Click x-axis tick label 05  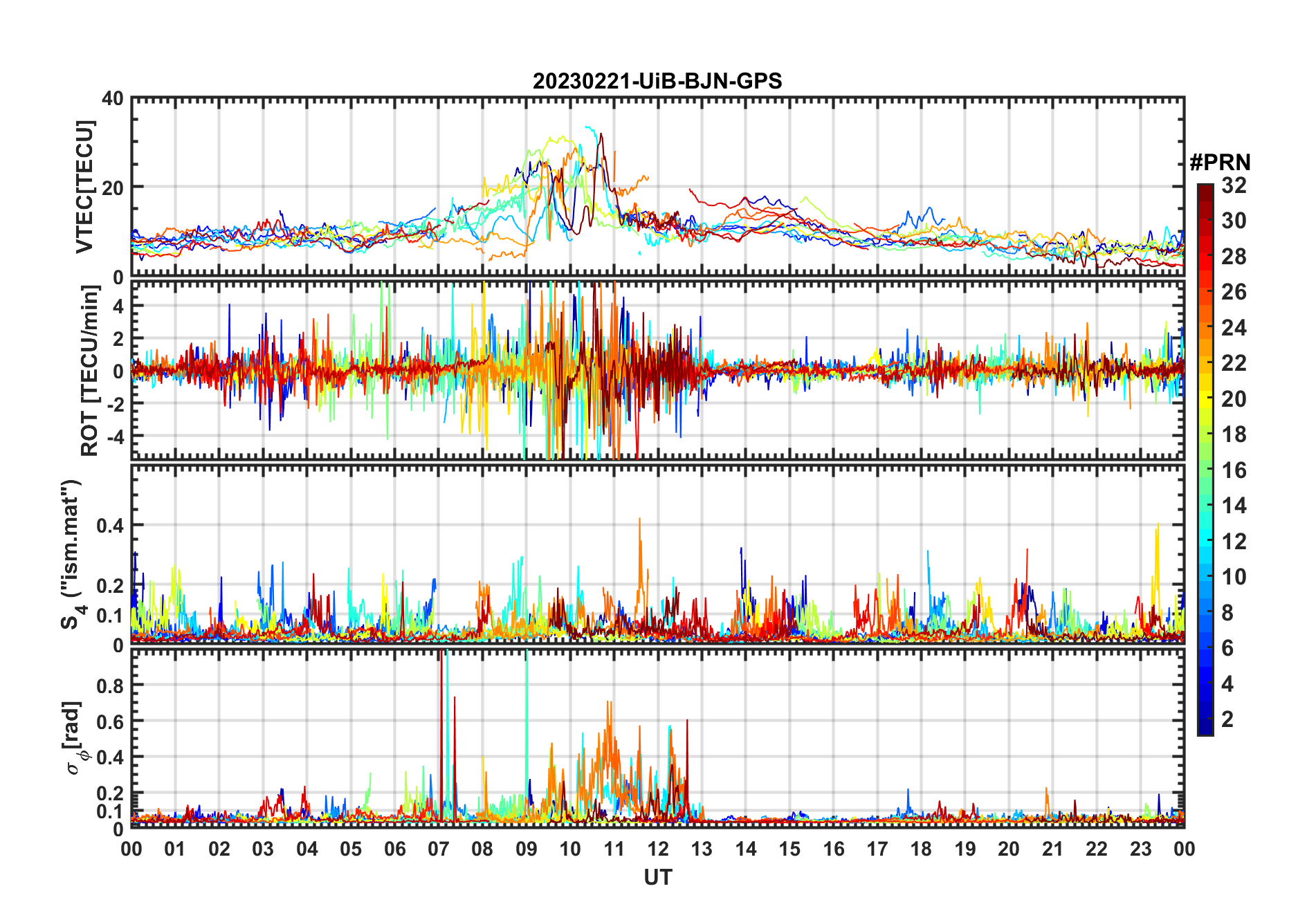(351, 849)
